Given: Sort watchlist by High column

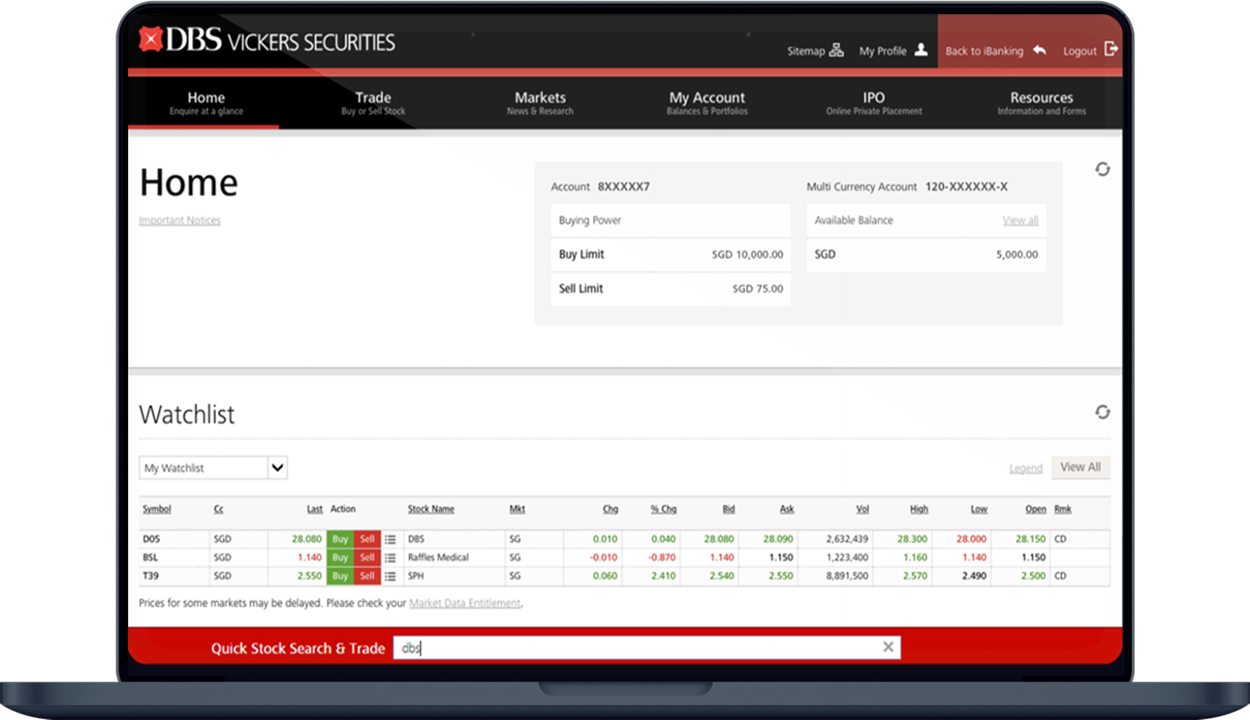Looking at the screenshot, I should click(919, 509).
